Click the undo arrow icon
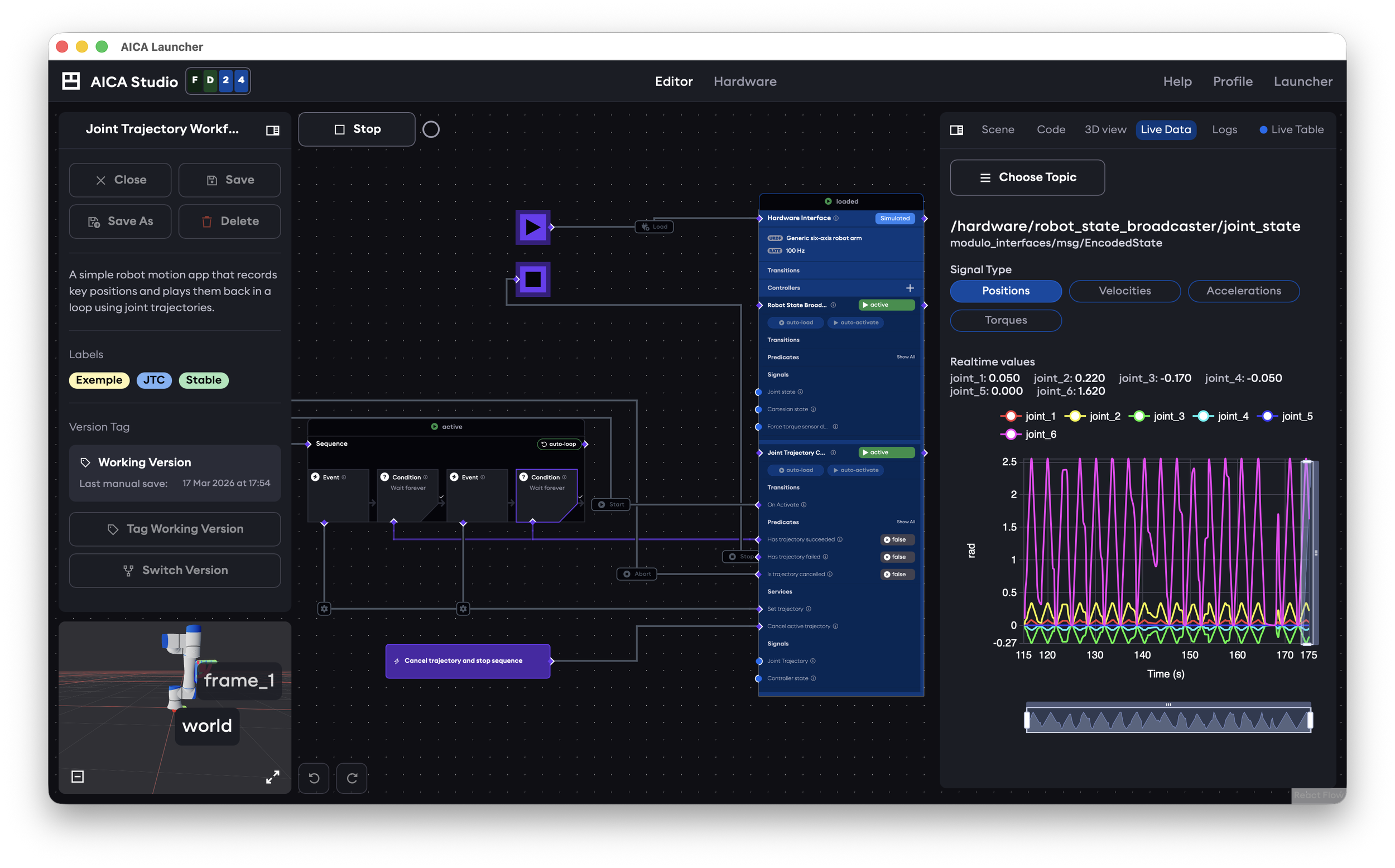The width and height of the screenshot is (1395, 868). (x=314, y=778)
